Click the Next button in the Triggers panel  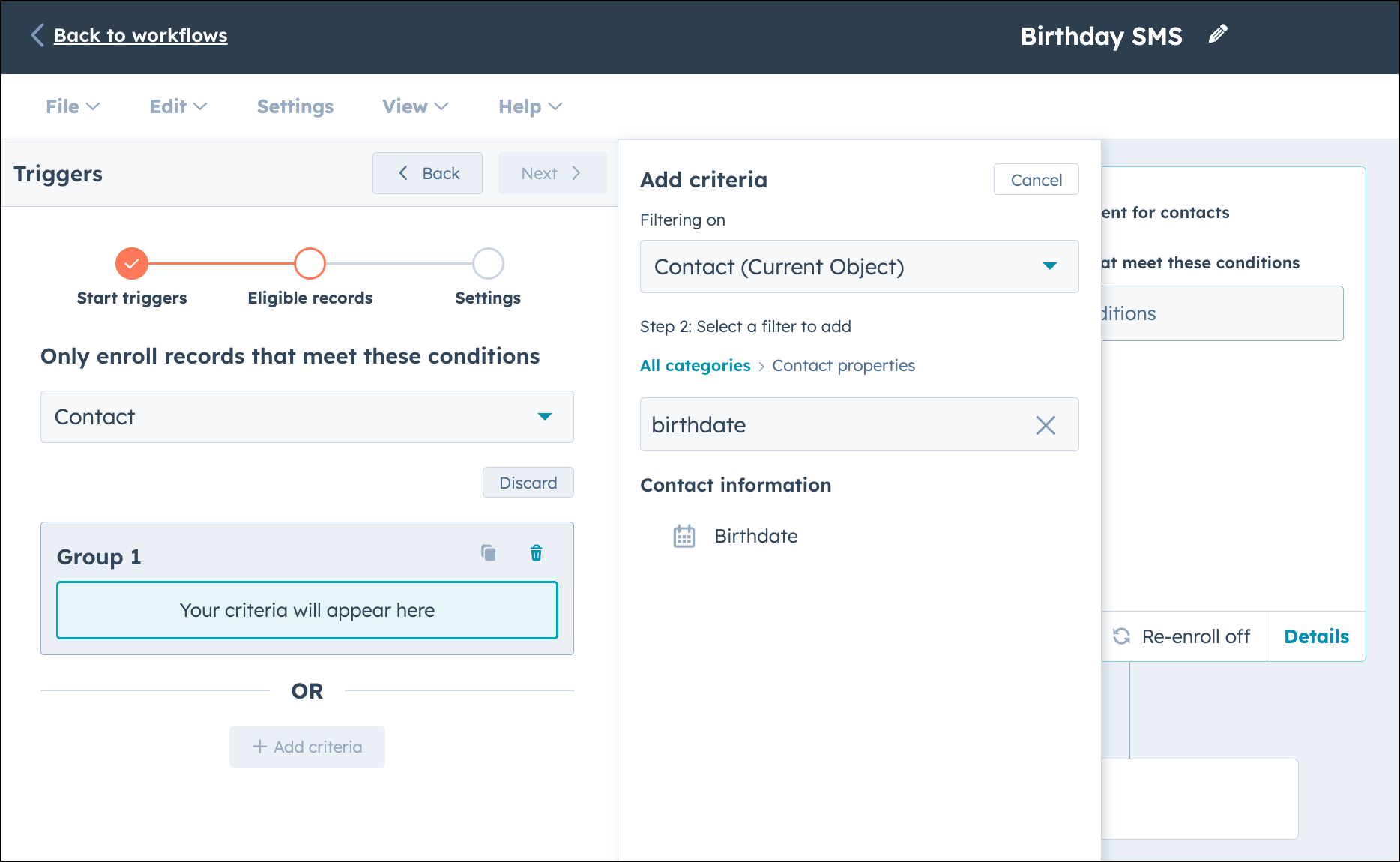coord(552,173)
